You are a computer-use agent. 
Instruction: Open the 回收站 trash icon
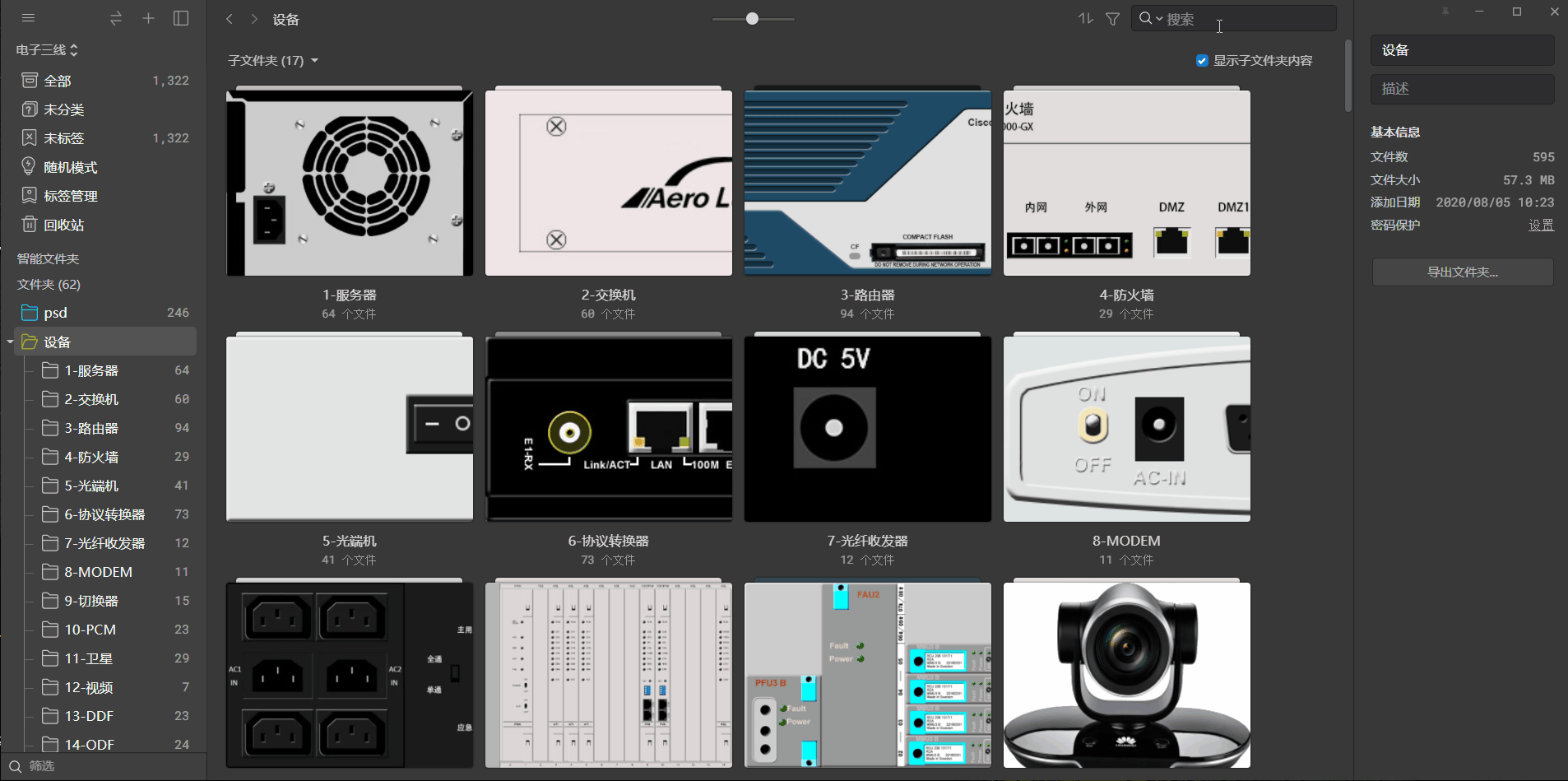point(30,224)
